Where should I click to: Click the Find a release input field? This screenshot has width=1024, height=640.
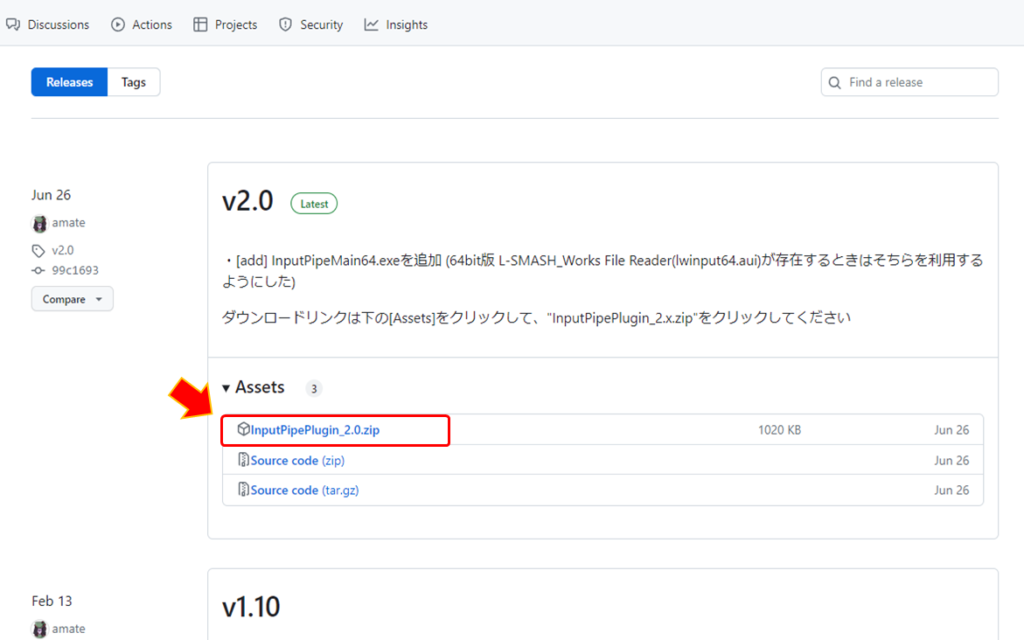pyautogui.click(x=910, y=82)
